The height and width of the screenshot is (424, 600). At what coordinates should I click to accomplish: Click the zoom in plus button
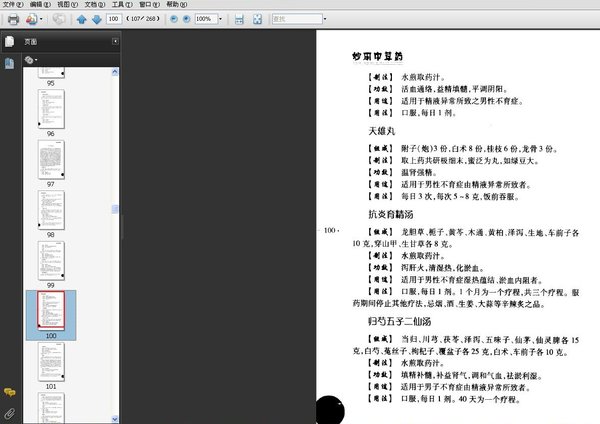click(187, 19)
